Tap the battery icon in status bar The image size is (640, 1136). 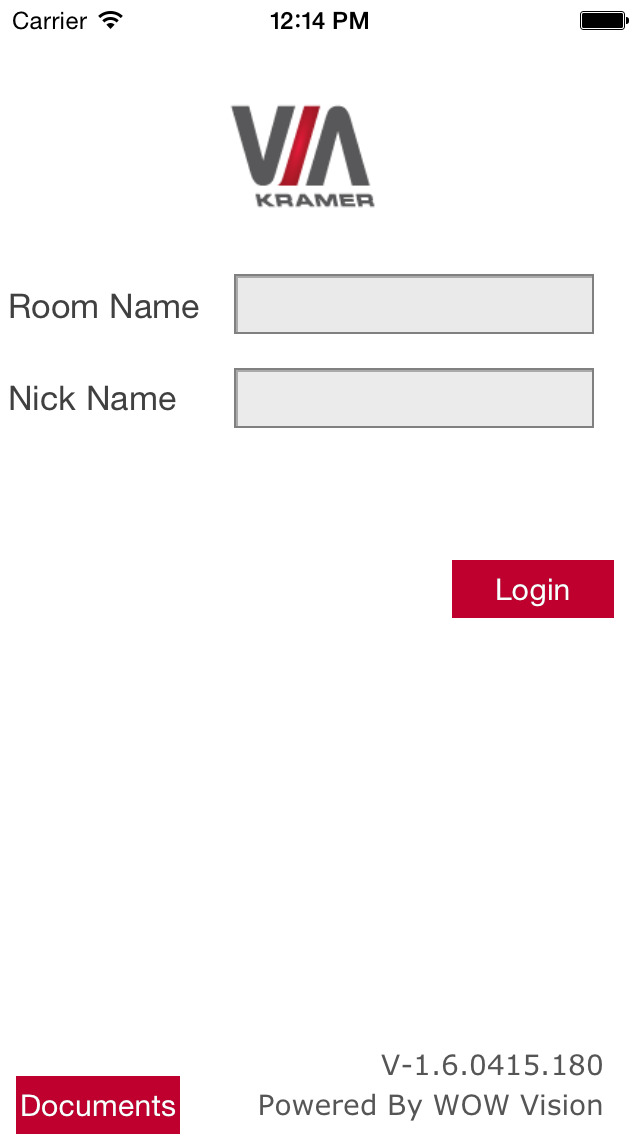pyautogui.click(x=604, y=21)
